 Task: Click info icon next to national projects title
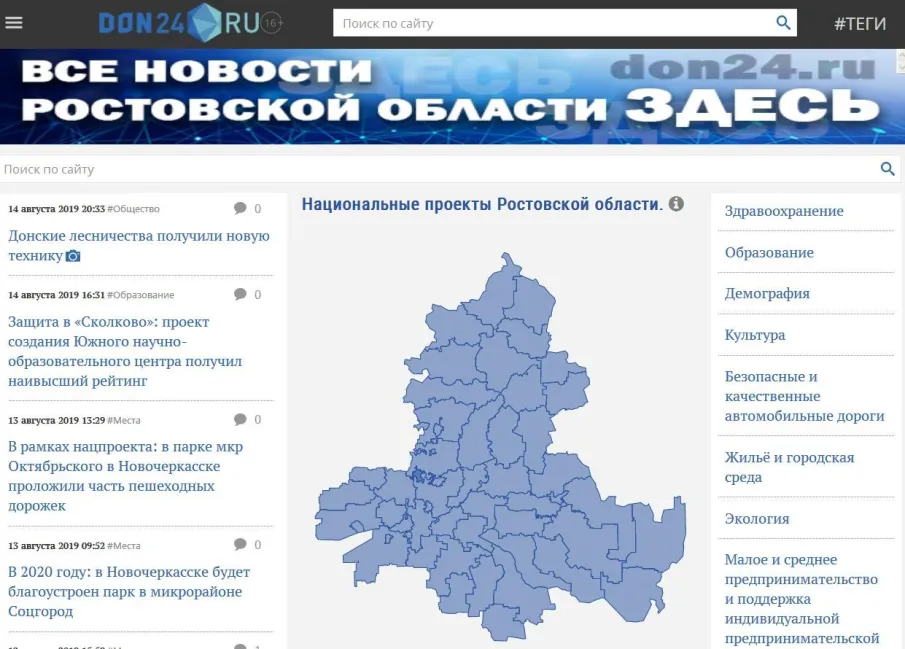[676, 203]
